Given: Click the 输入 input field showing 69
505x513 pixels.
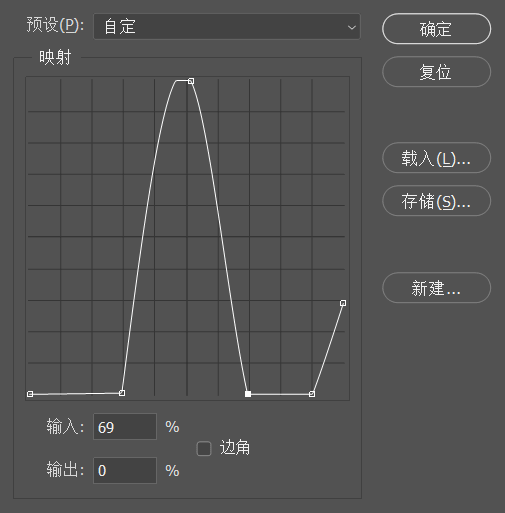Looking at the screenshot, I should (x=125, y=427).
